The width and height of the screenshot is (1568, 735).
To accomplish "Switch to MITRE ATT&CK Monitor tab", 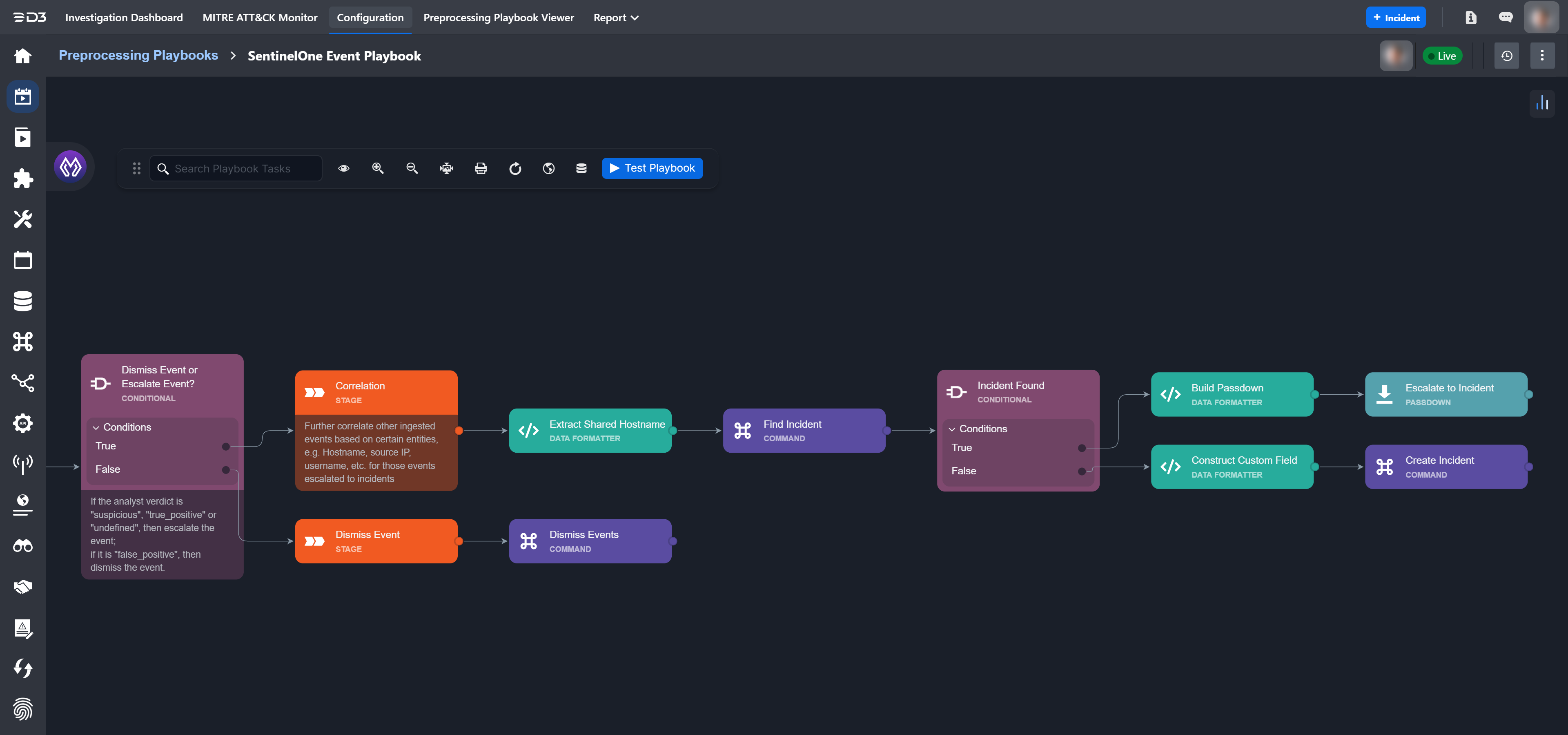I will click(x=260, y=18).
